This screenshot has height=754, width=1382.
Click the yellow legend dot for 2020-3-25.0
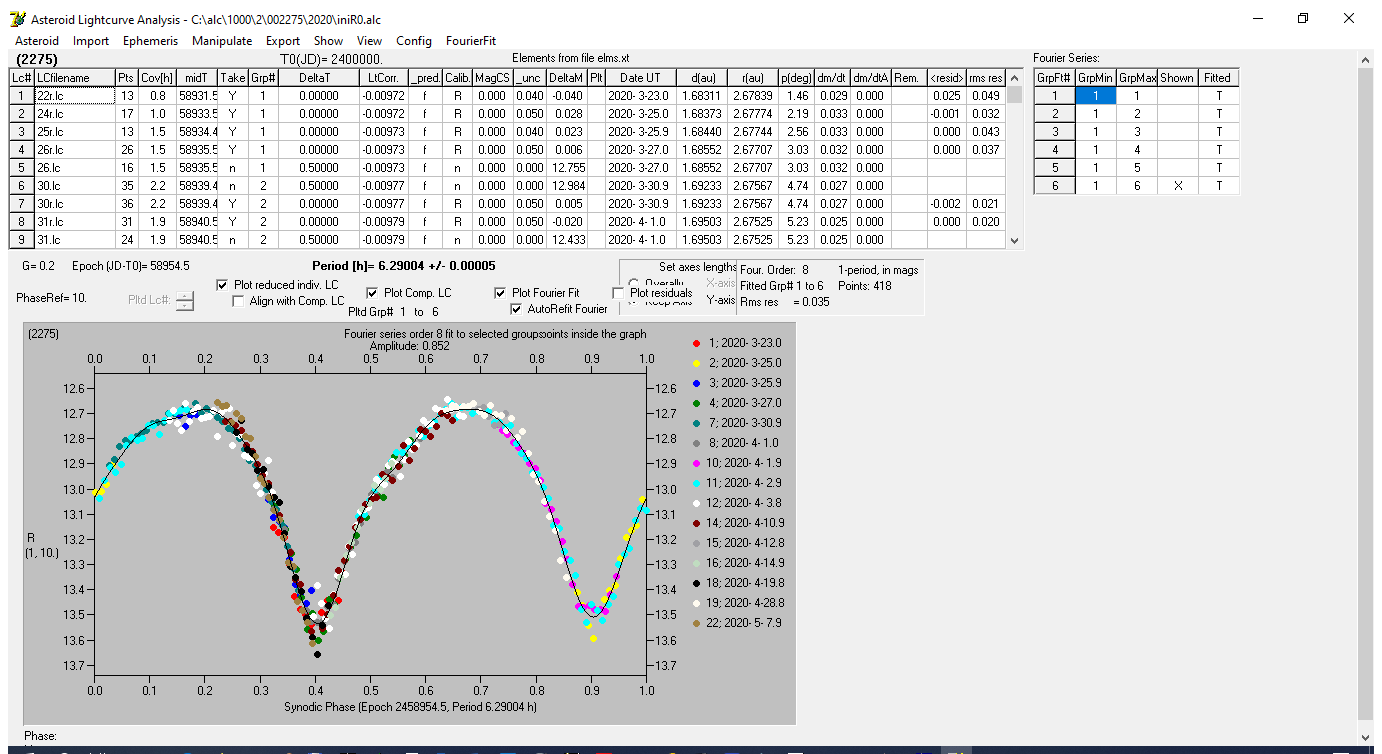[697, 363]
